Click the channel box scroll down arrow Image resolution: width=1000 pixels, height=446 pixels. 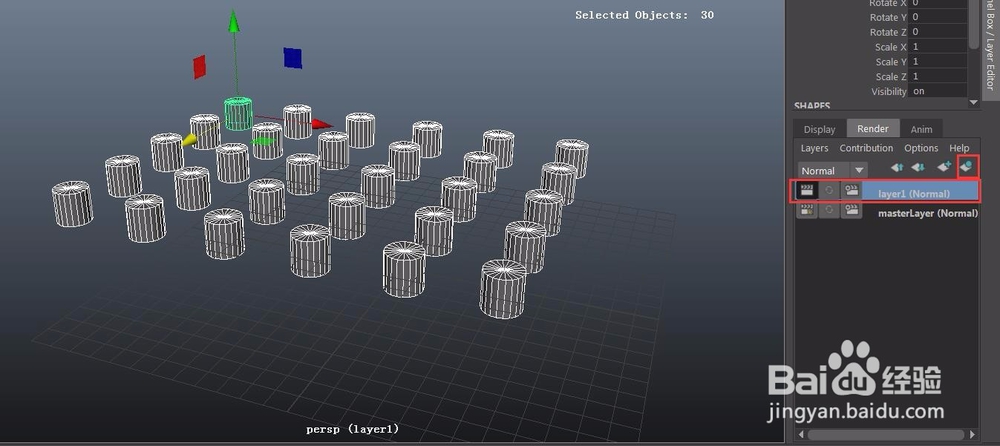point(973,102)
